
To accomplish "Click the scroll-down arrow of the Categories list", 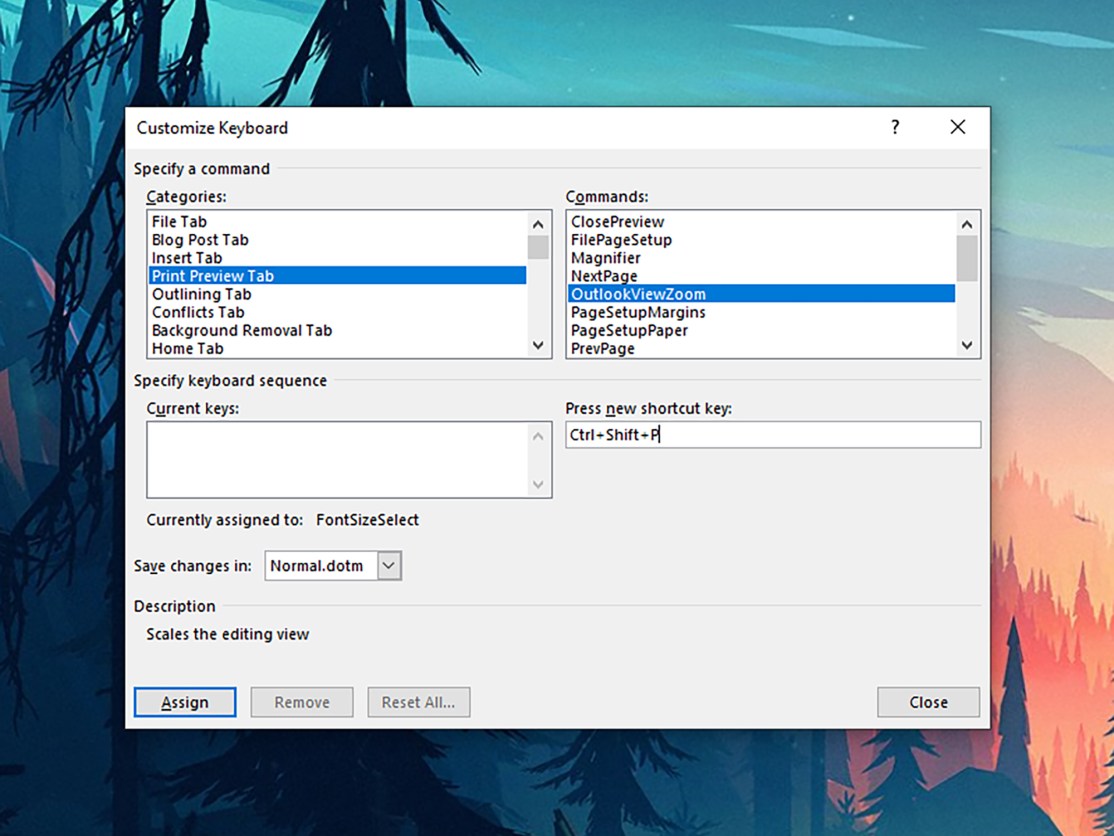I will point(538,344).
